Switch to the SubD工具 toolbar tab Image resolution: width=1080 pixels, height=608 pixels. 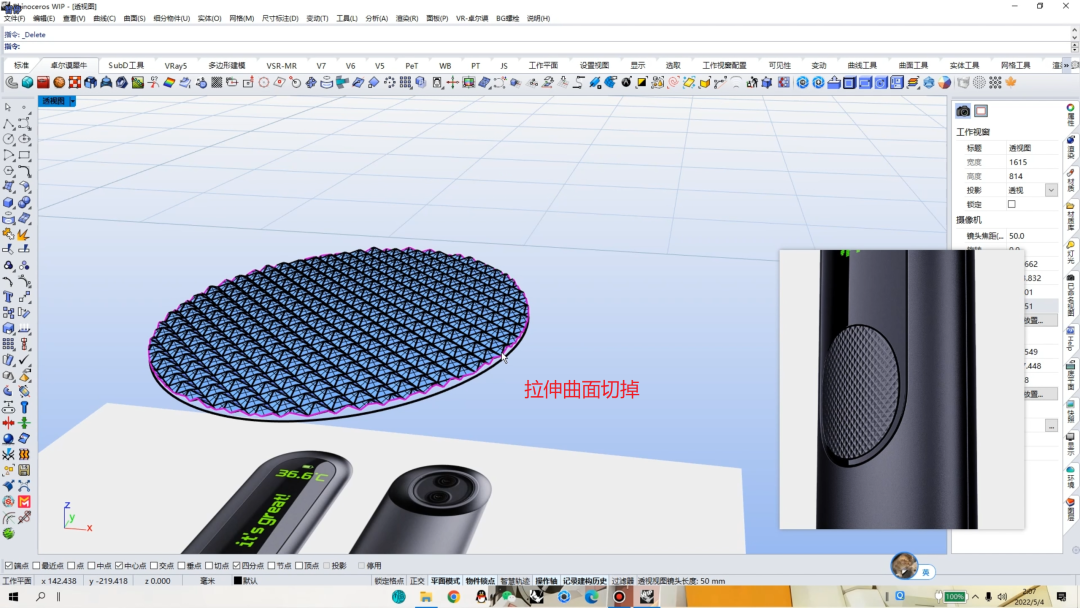(126, 65)
